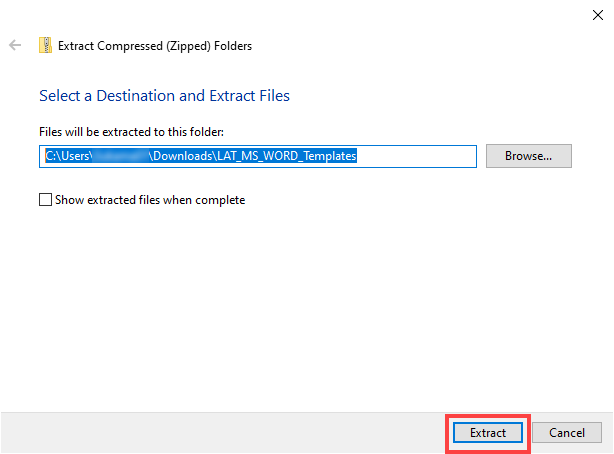Enable Show extracted files when complete checkbox

pos(44,200)
